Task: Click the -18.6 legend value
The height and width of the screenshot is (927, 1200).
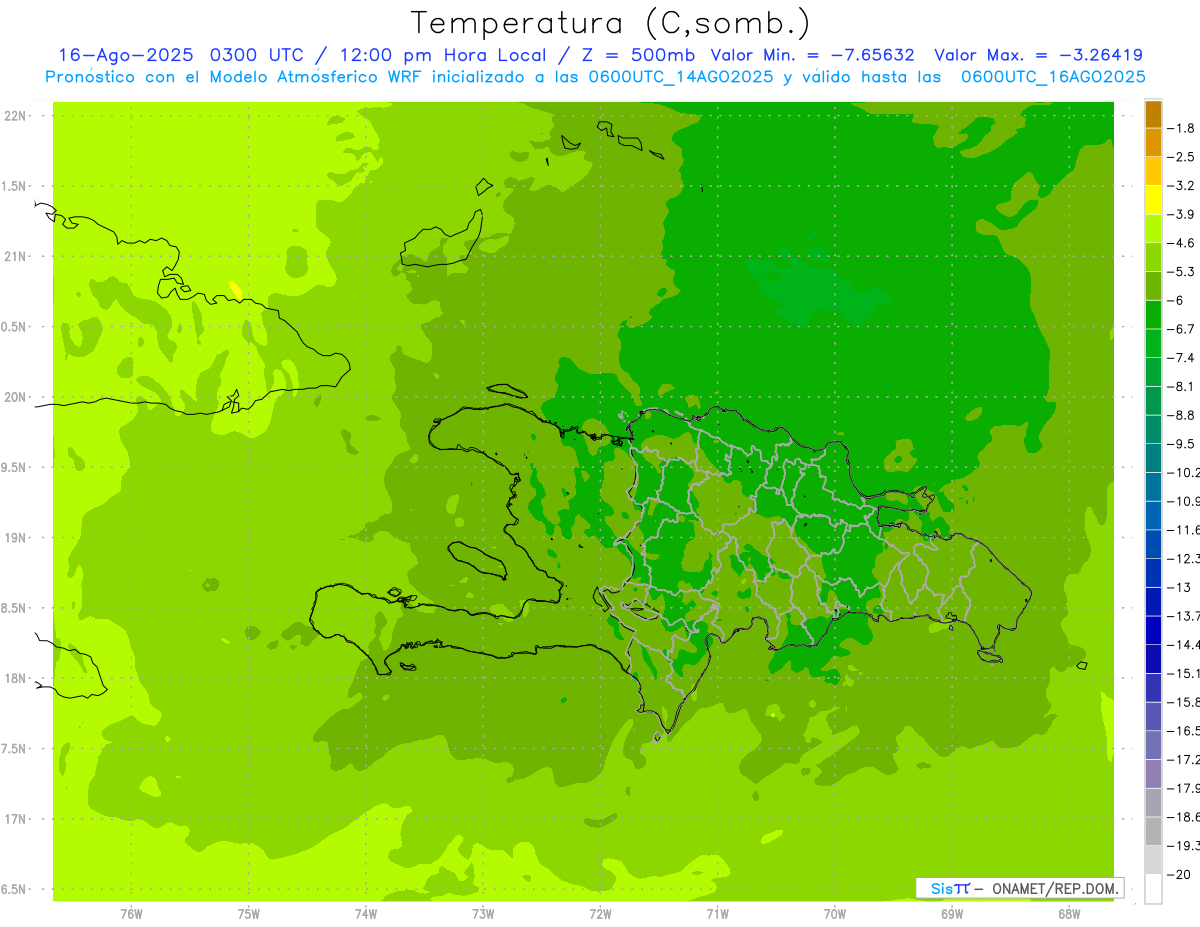Action: pyautogui.click(x=1182, y=817)
